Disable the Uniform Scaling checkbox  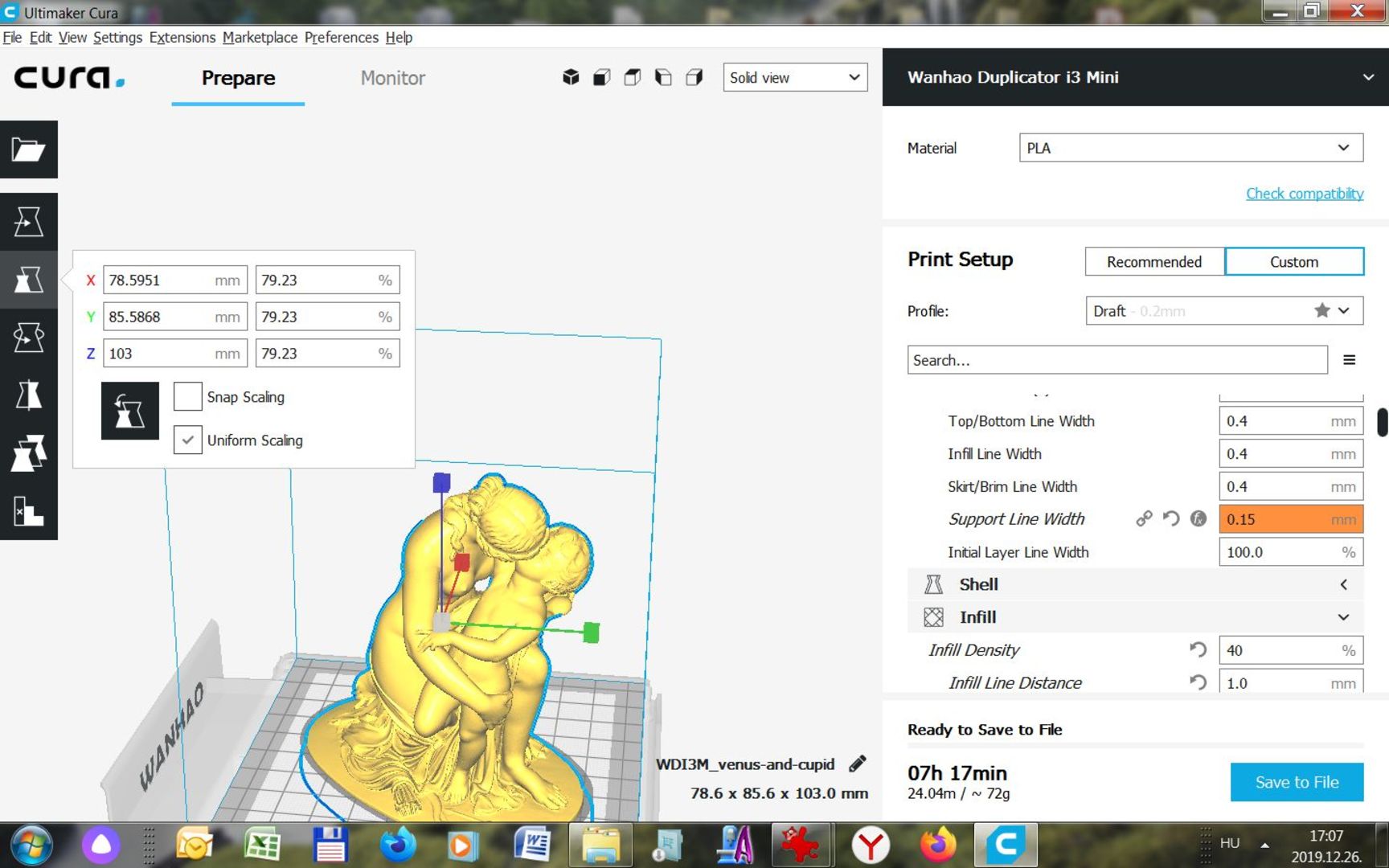pyautogui.click(x=188, y=440)
